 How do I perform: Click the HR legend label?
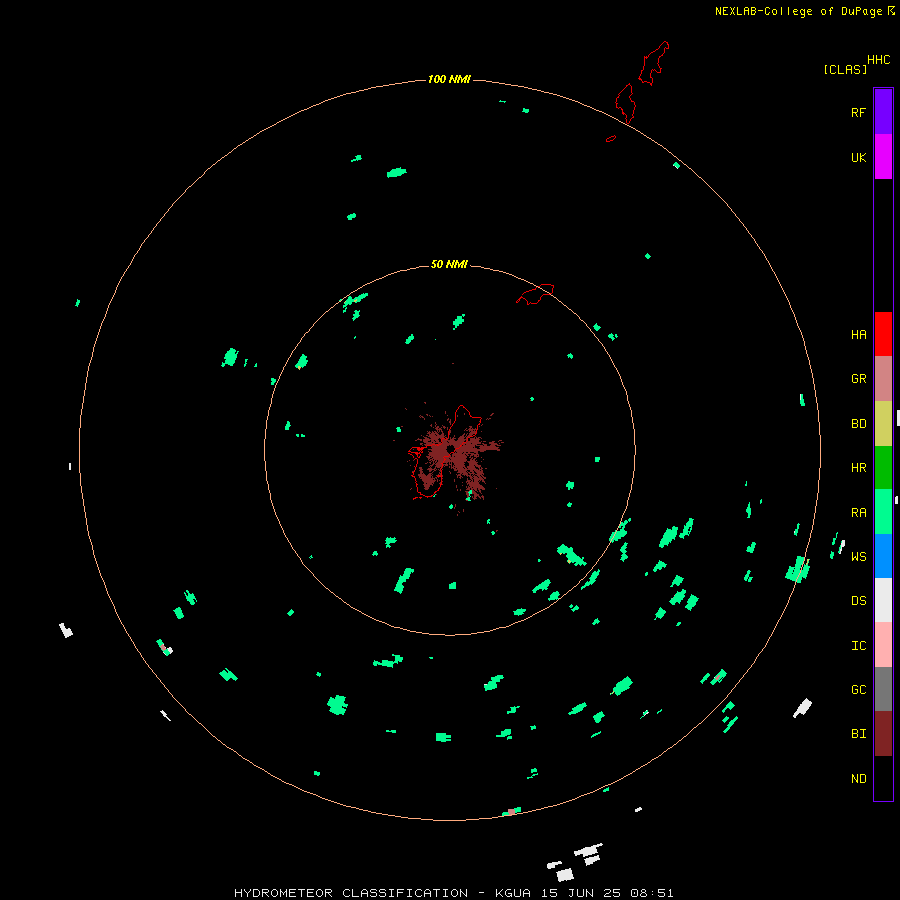click(858, 468)
